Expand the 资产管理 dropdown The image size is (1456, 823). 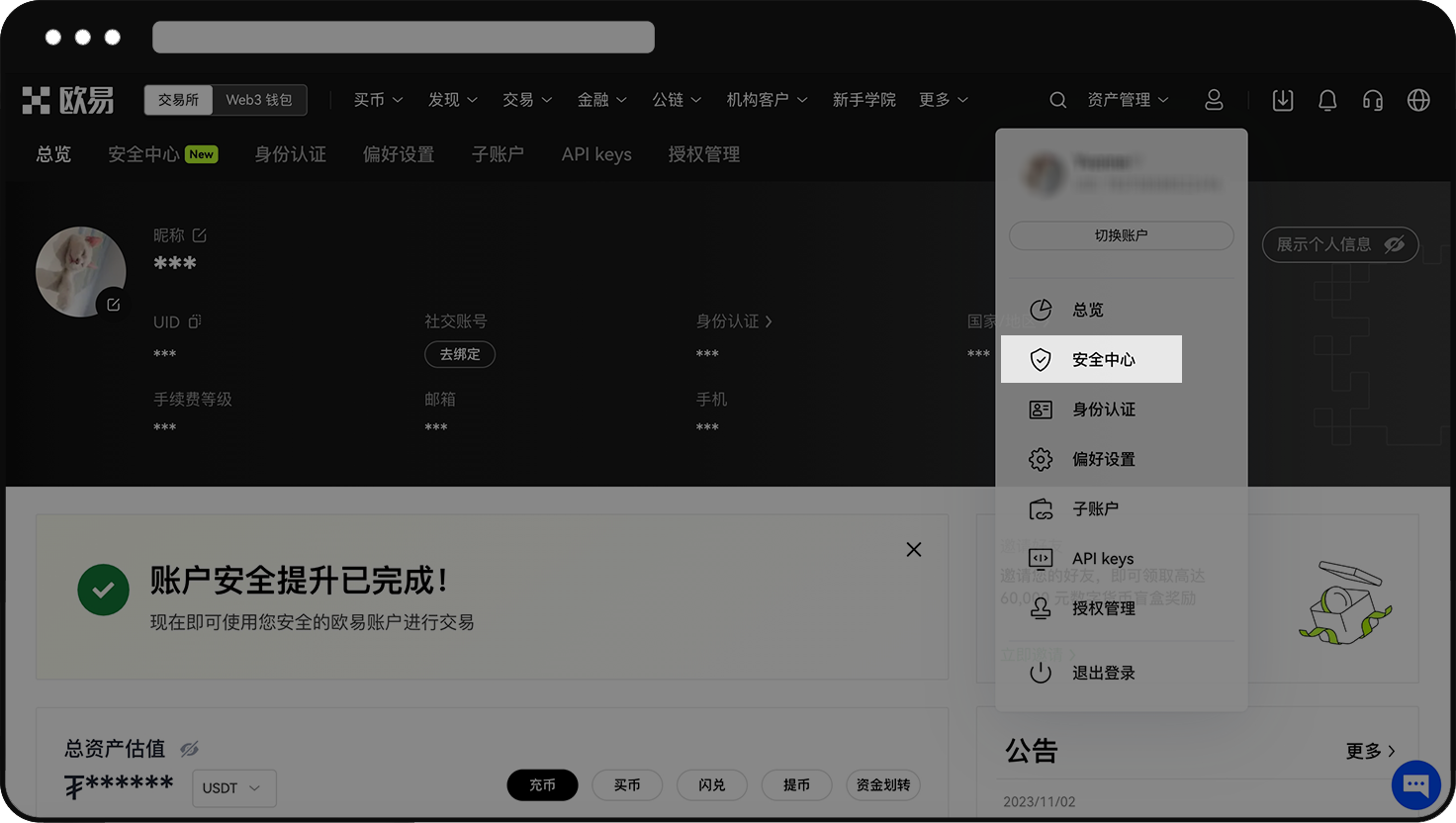click(1128, 99)
